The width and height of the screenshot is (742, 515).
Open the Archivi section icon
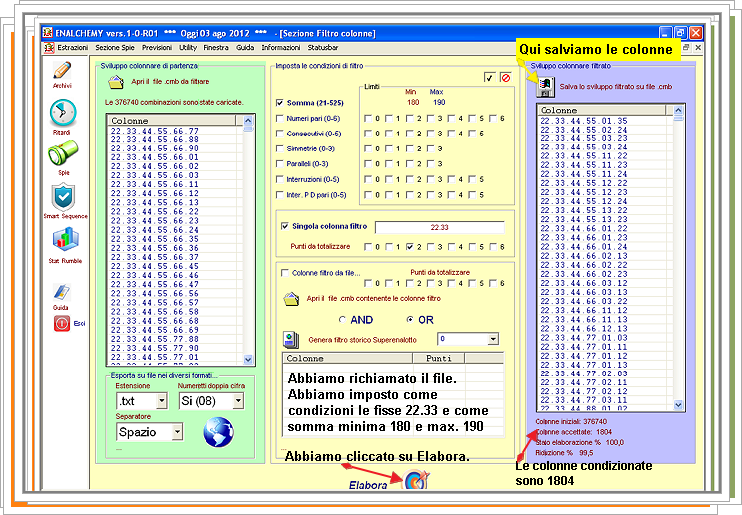[62, 70]
